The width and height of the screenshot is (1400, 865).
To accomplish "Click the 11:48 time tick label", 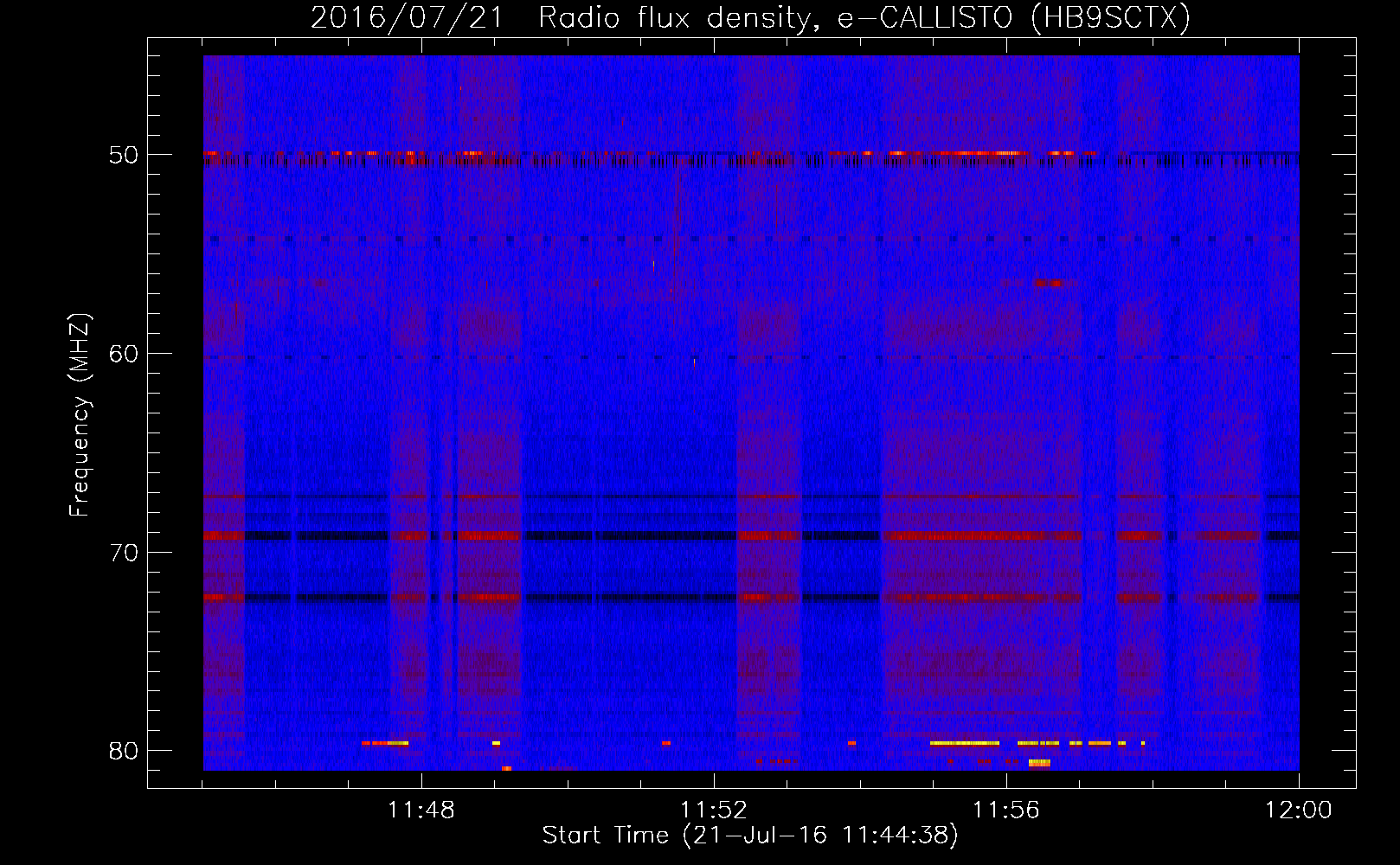I will (x=421, y=811).
